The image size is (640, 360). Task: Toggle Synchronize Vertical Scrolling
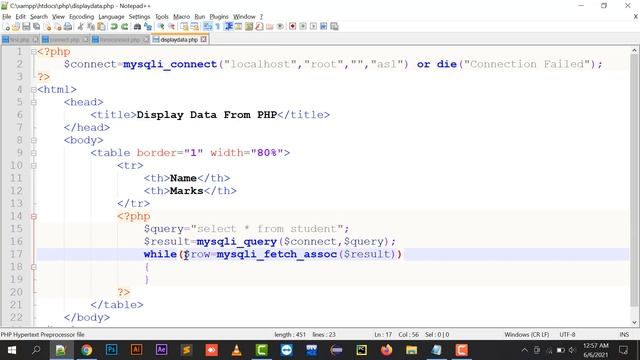184,27
